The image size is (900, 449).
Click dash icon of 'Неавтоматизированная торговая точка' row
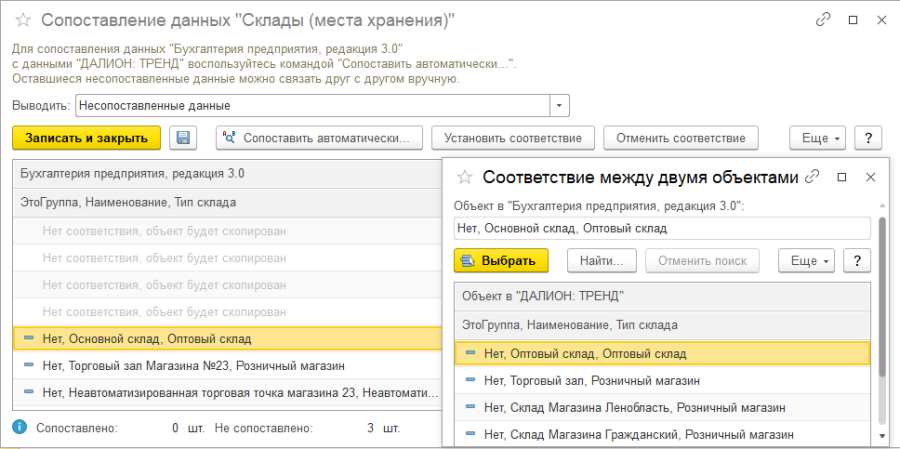point(29,392)
